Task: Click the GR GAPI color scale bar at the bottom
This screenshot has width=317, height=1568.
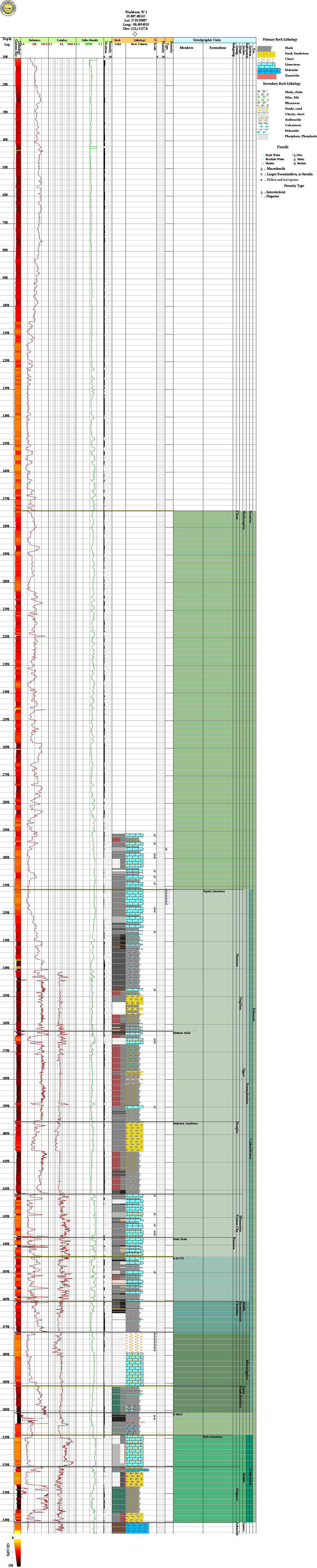Action: pyautogui.click(x=18, y=1553)
